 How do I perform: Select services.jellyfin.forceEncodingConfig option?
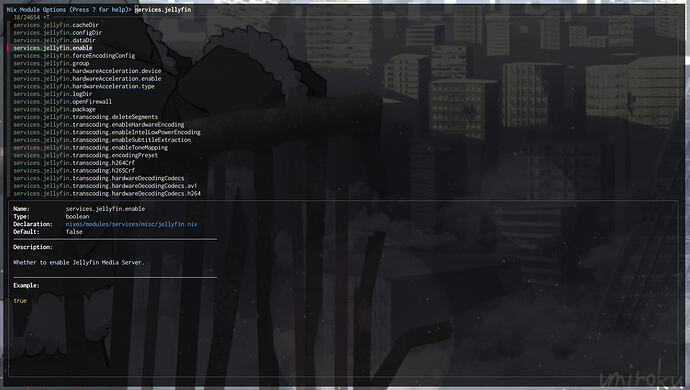tap(74, 56)
